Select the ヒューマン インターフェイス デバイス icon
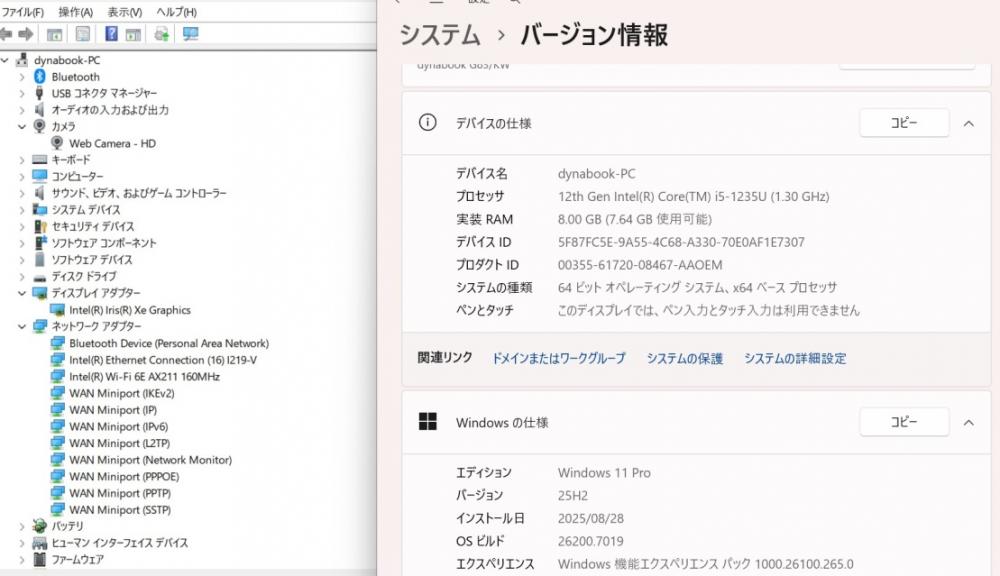 [x=40, y=542]
